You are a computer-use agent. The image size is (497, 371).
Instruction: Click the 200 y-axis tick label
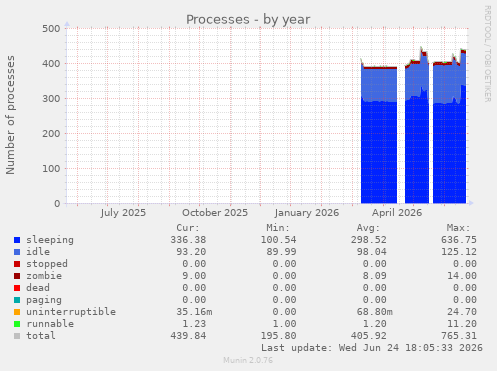[x=51, y=134]
